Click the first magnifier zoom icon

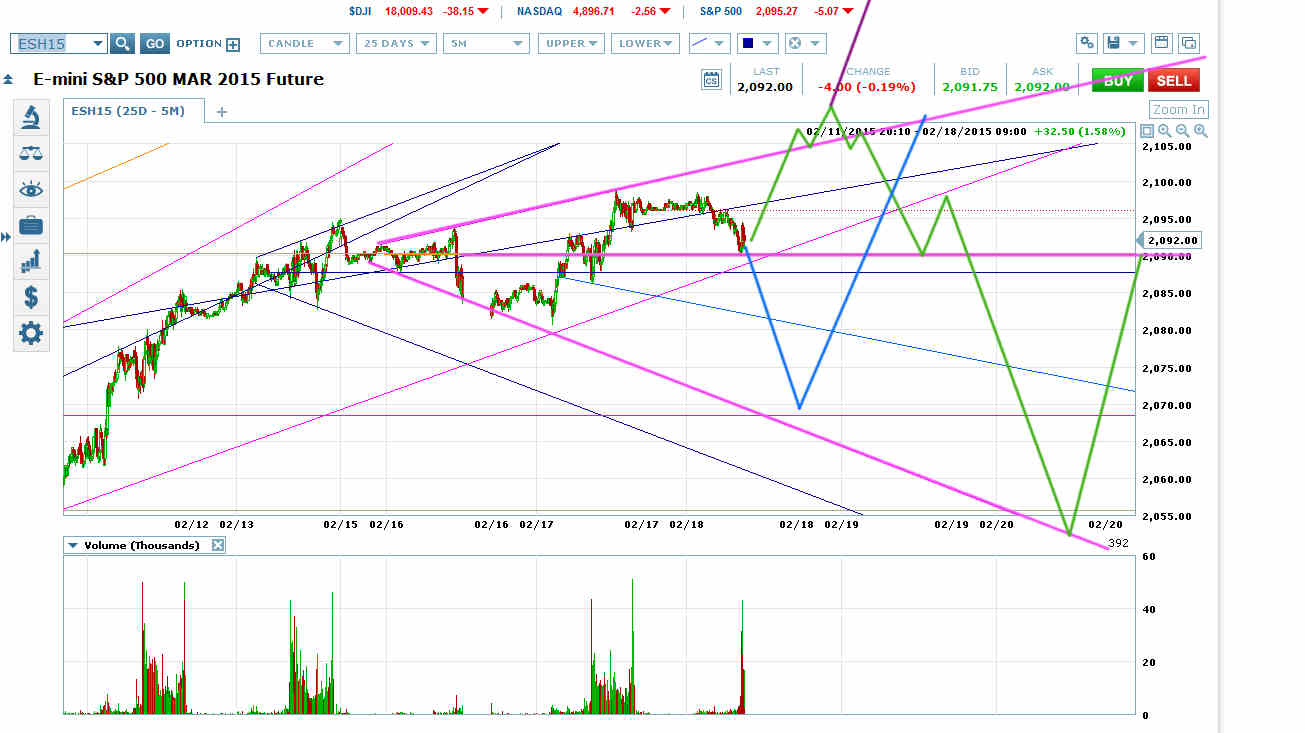[x=1165, y=131]
